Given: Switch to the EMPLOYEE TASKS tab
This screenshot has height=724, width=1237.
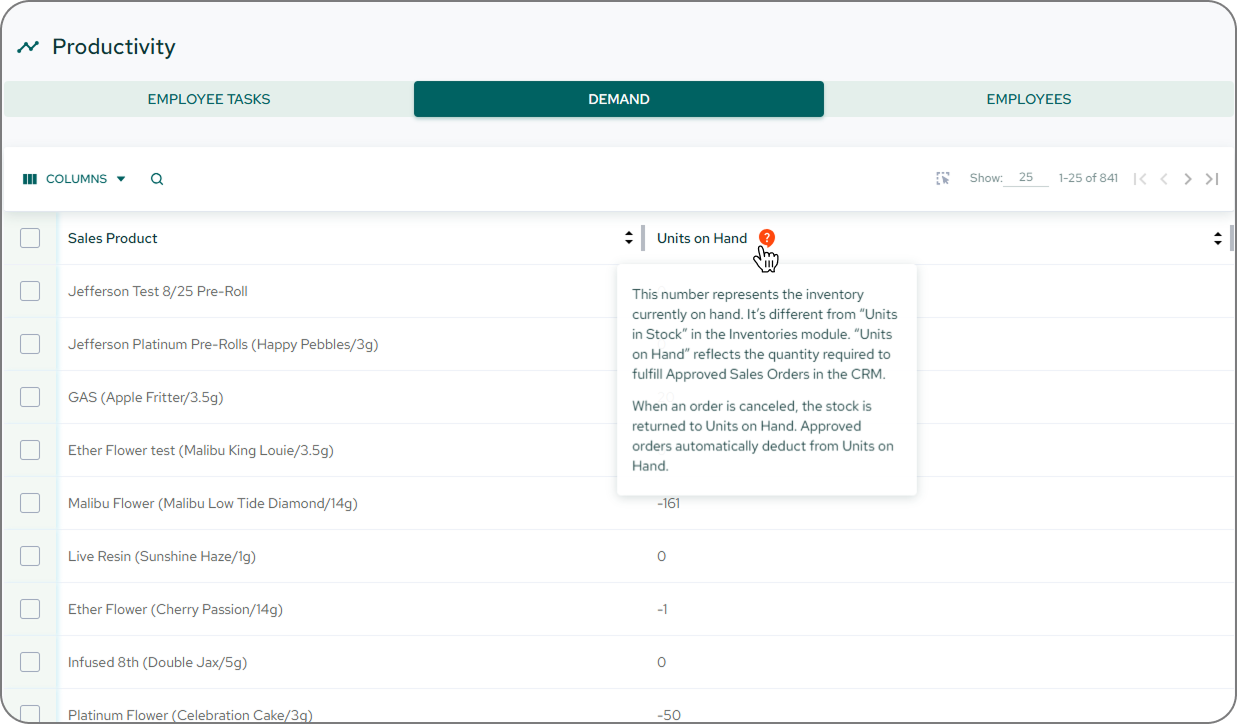Looking at the screenshot, I should [x=209, y=99].
